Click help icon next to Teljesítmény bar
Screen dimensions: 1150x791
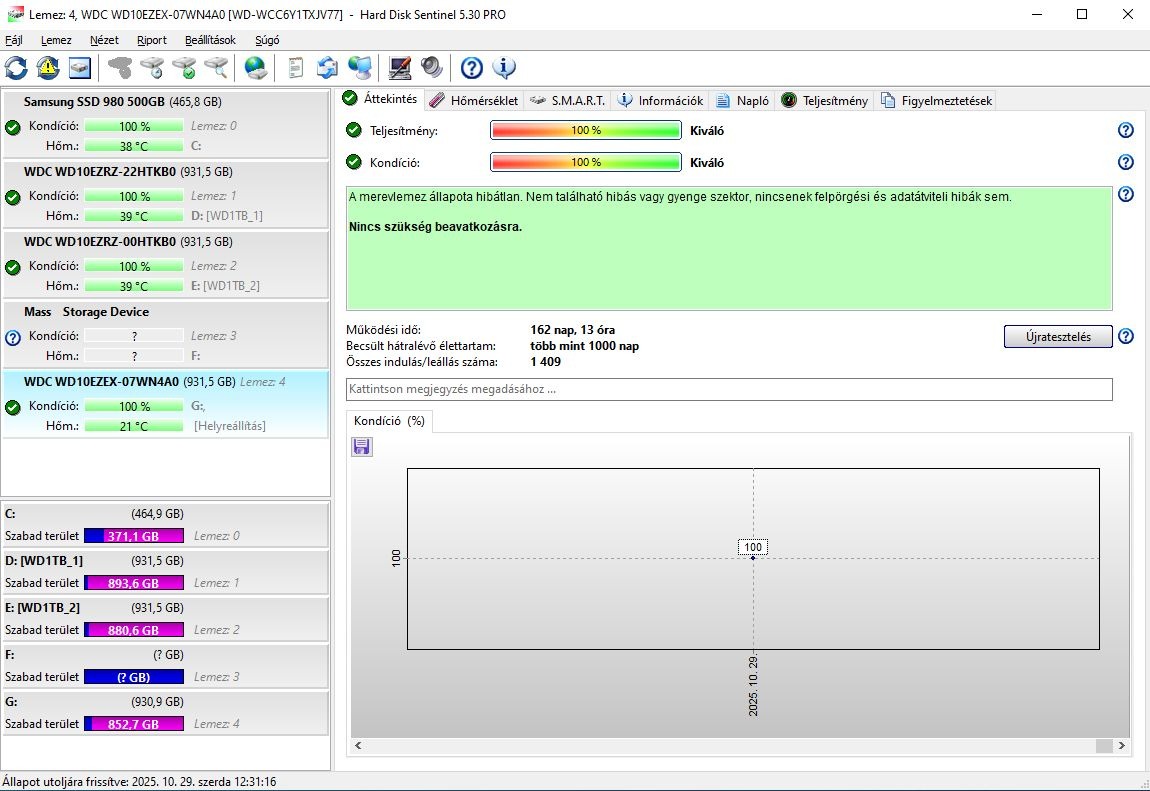[1126, 130]
